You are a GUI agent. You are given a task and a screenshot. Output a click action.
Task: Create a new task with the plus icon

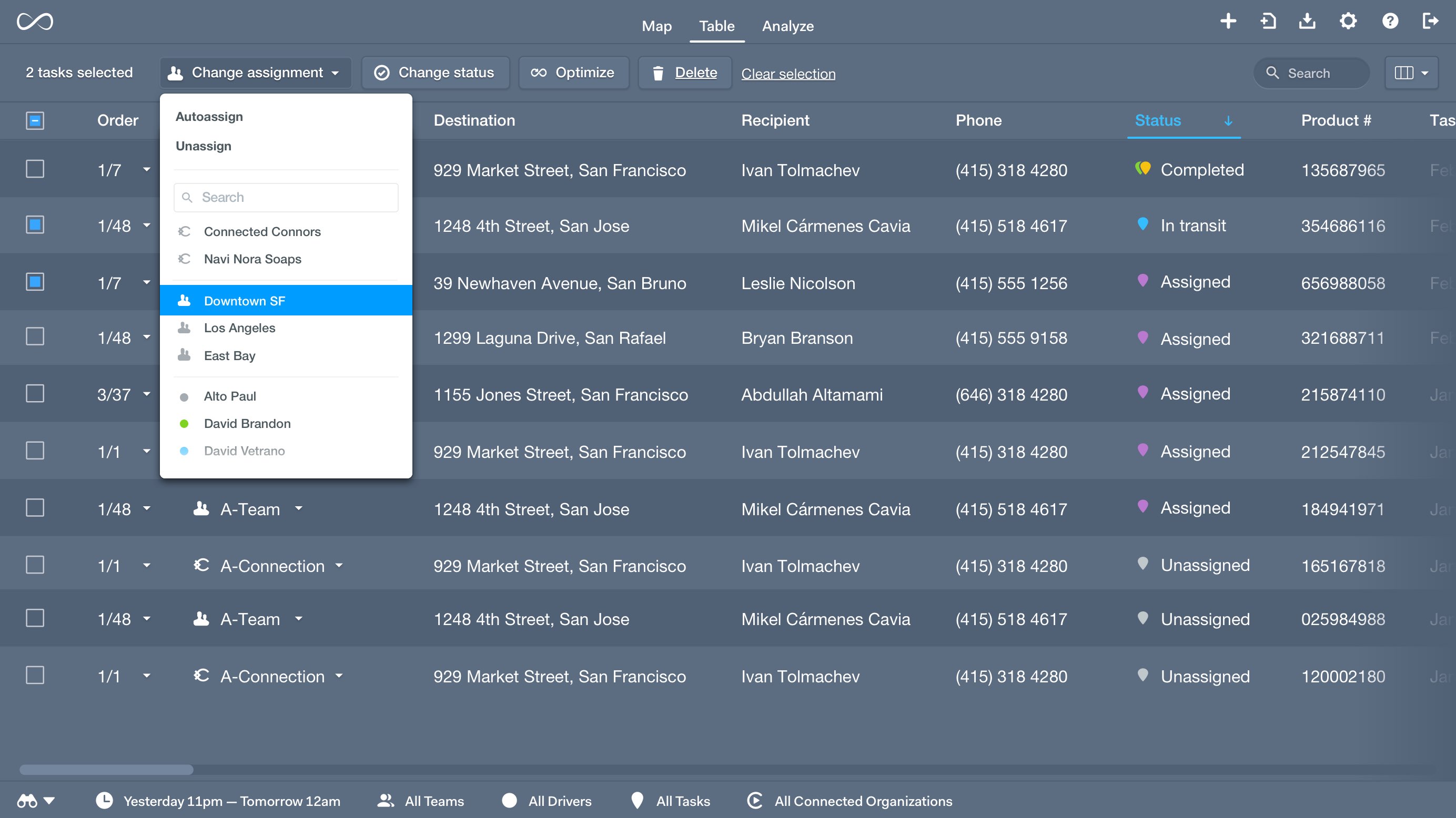[x=1228, y=21]
